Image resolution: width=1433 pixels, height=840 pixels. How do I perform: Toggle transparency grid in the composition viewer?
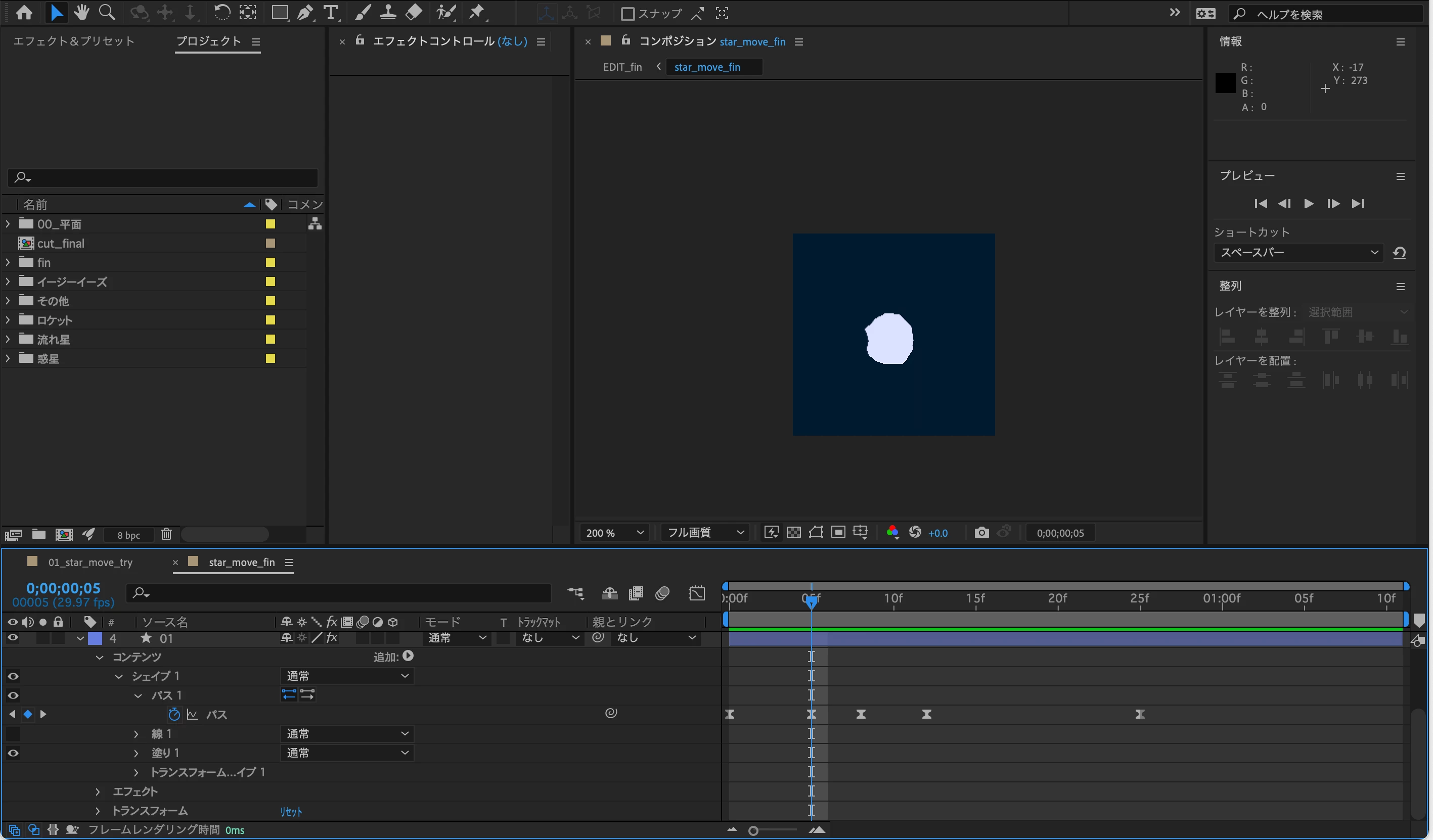coord(793,533)
